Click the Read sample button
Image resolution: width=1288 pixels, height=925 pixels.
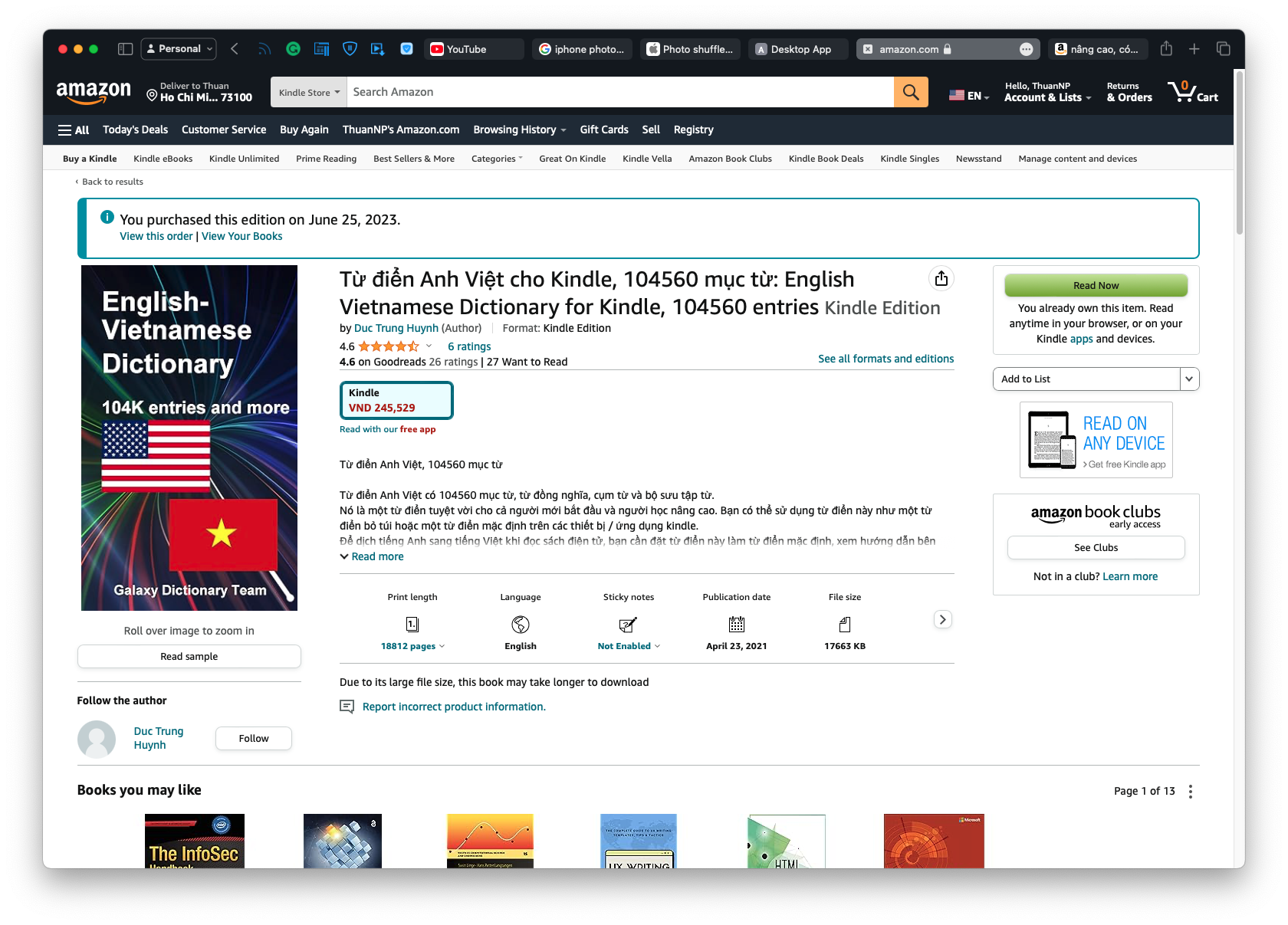click(x=189, y=656)
